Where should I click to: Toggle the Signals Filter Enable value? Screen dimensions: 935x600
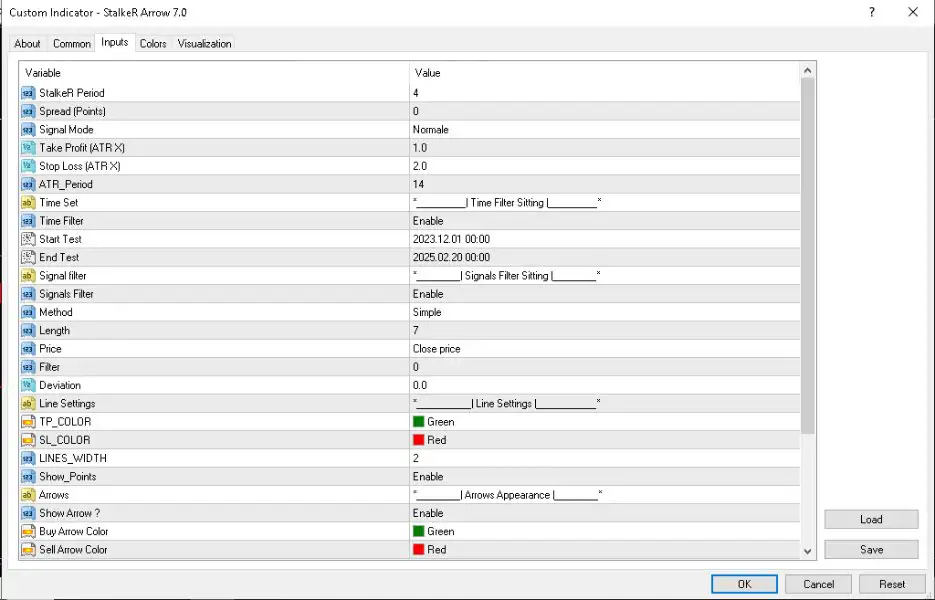(x=428, y=294)
